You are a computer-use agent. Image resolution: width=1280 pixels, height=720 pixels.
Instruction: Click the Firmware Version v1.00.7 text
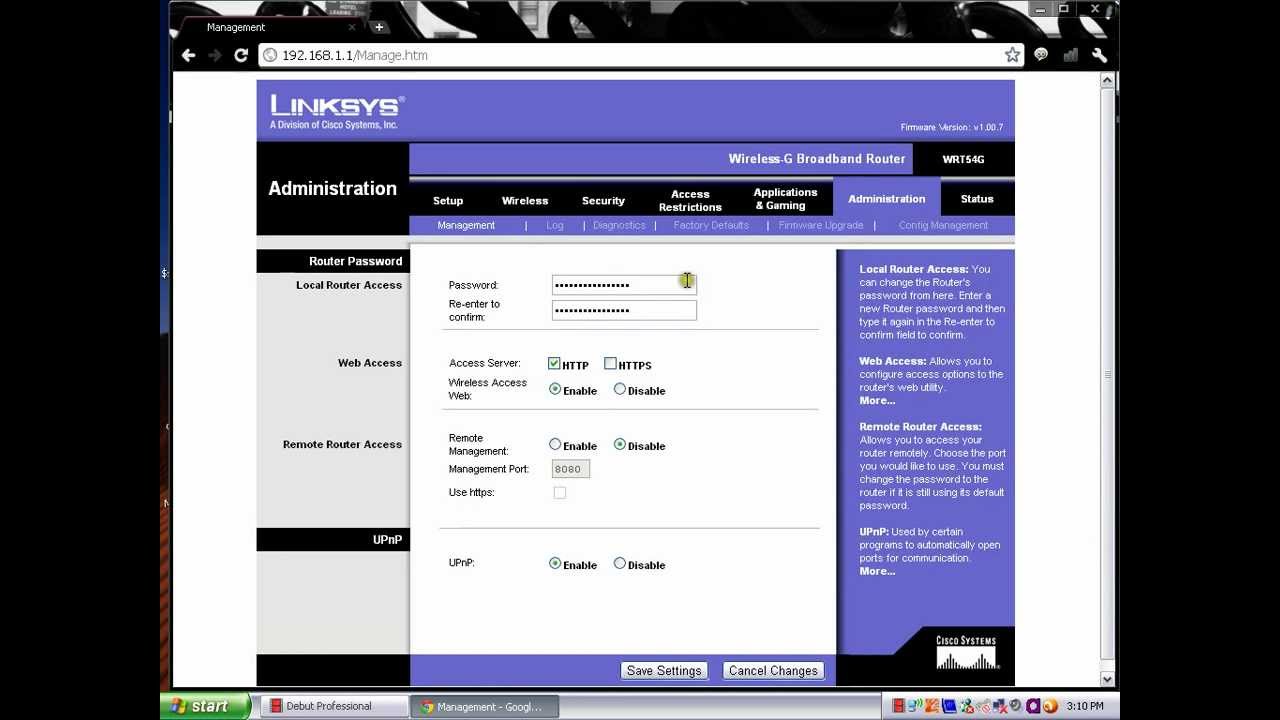click(951, 128)
